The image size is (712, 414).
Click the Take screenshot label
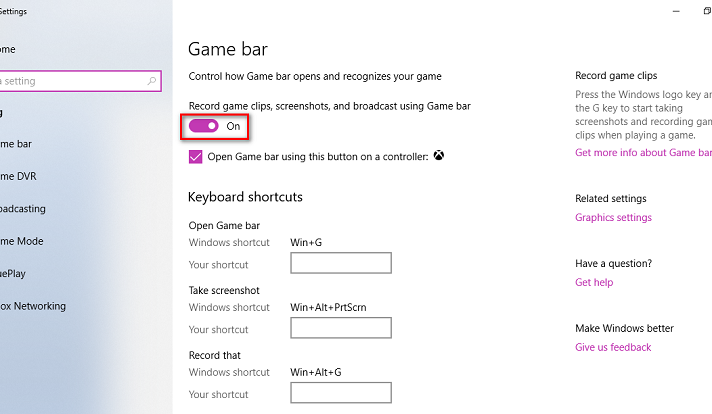(x=224, y=291)
